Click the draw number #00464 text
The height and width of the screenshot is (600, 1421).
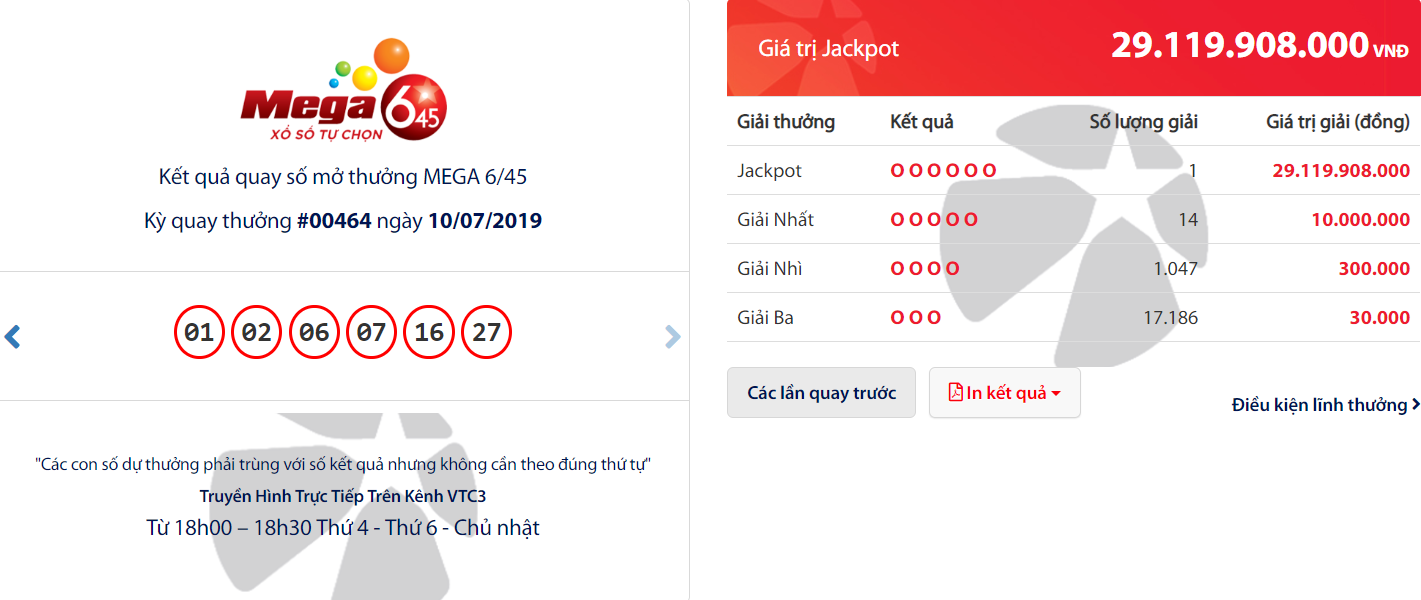(334, 221)
